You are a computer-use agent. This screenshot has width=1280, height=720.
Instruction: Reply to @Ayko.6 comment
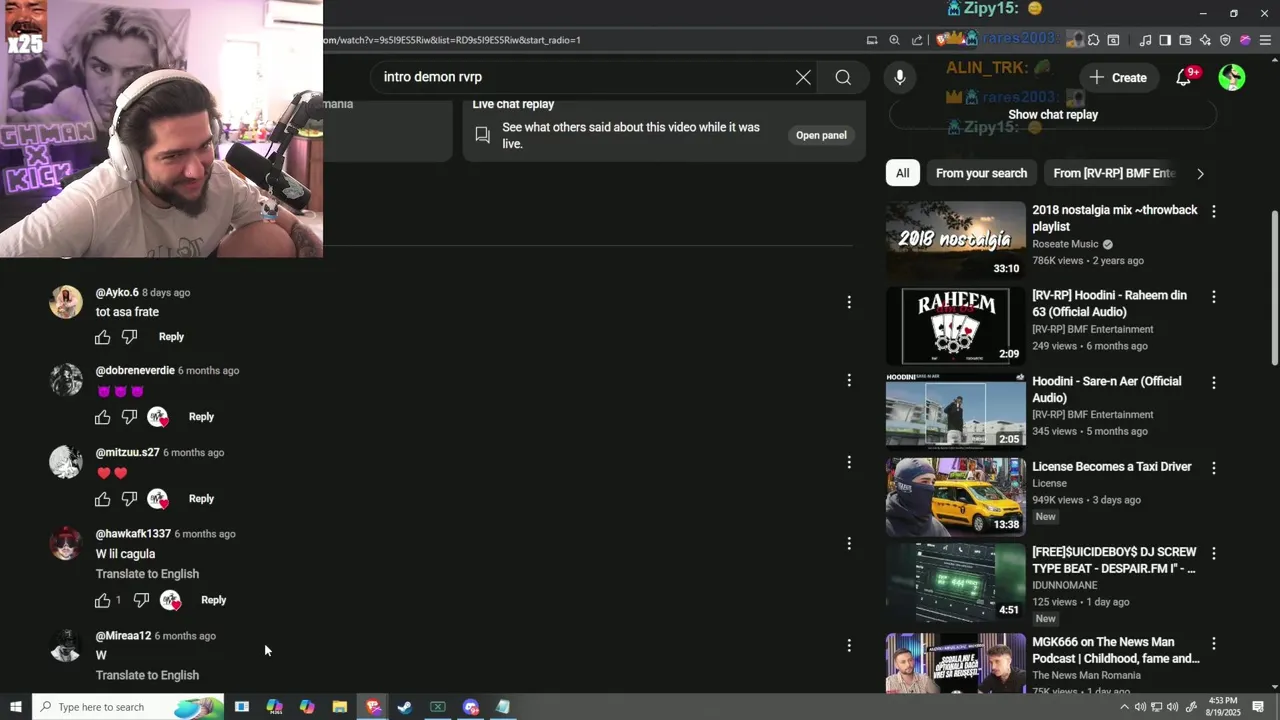(x=171, y=337)
